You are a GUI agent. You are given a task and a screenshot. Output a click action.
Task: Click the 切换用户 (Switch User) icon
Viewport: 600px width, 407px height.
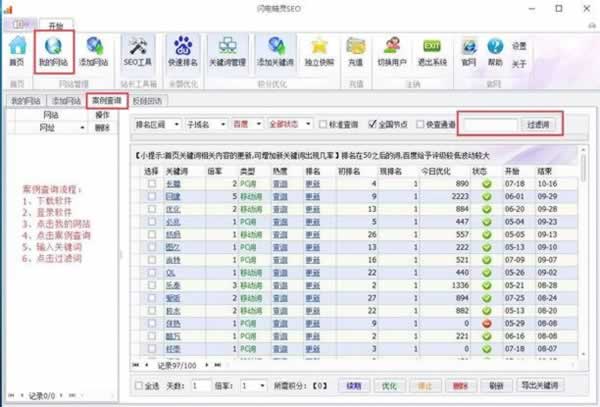[x=394, y=51]
